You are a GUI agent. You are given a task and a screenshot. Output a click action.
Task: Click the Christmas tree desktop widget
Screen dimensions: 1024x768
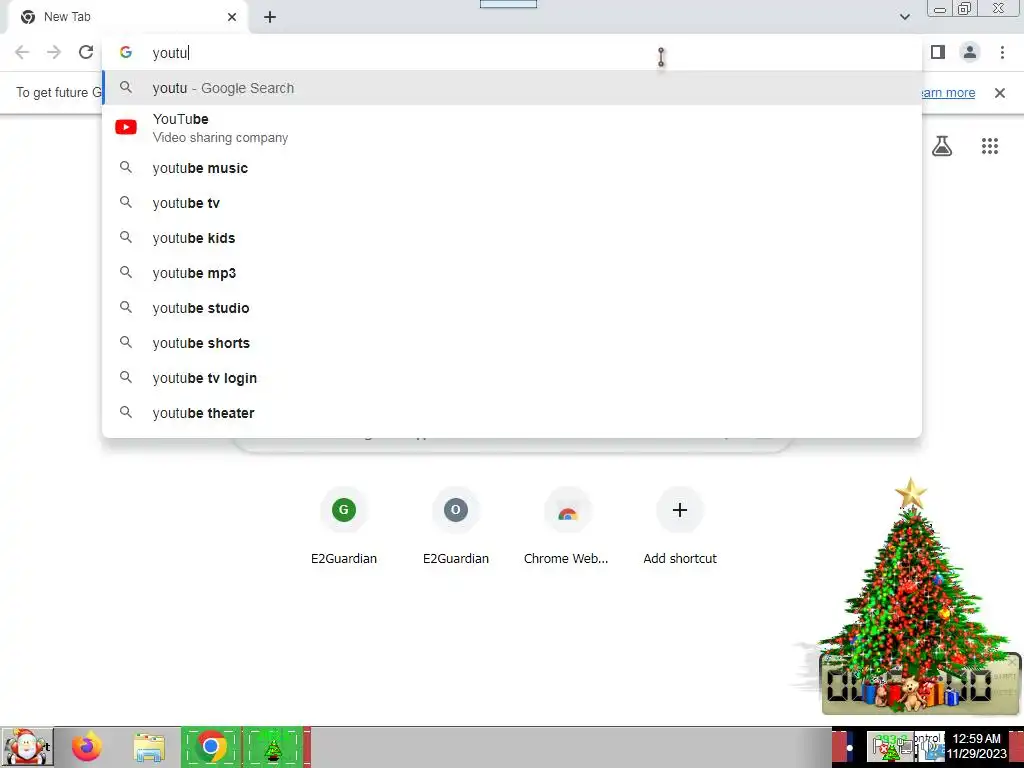point(914,594)
